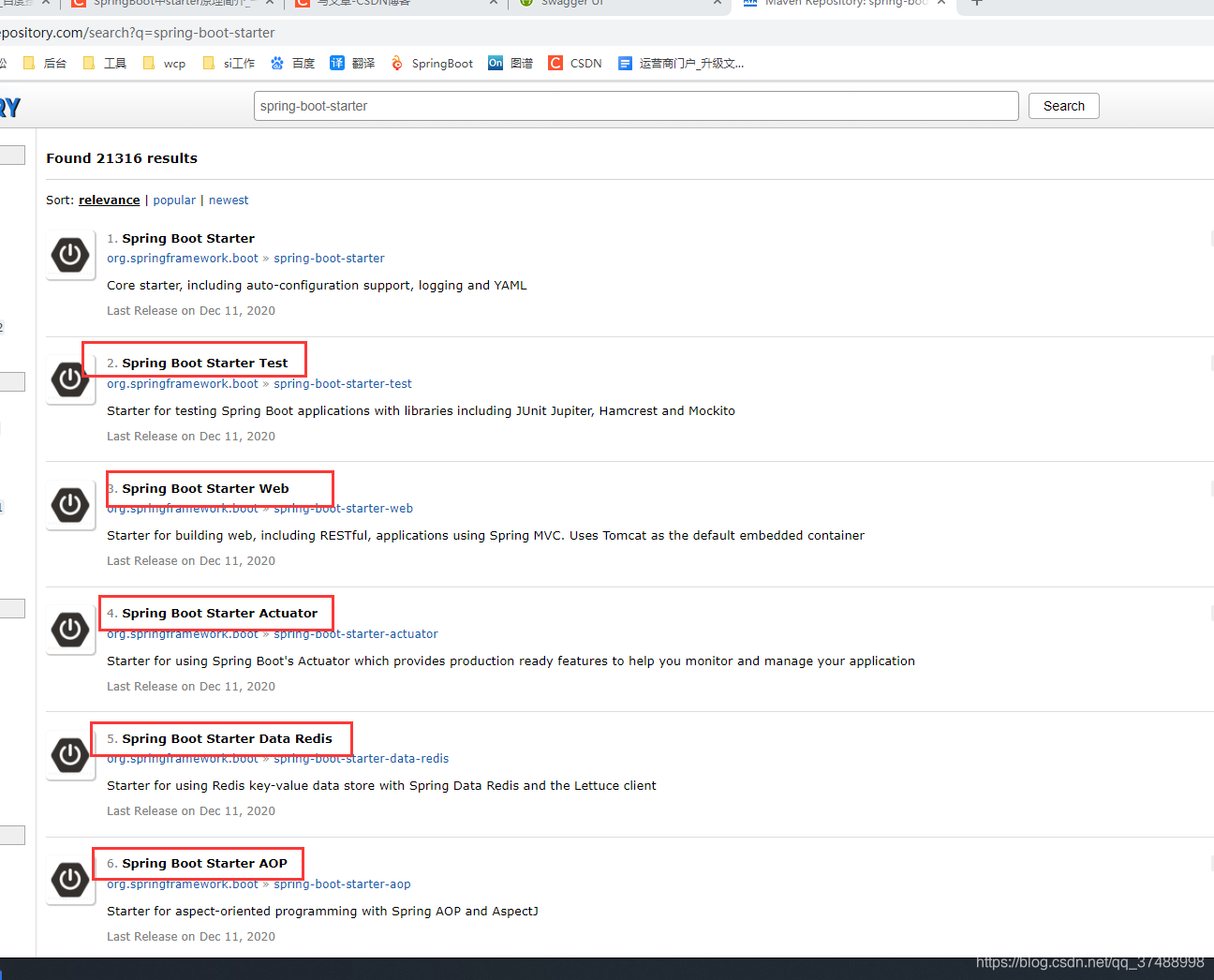Sort results by newest
This screenshot has height=980, width=1214.
tap(229, 200)
